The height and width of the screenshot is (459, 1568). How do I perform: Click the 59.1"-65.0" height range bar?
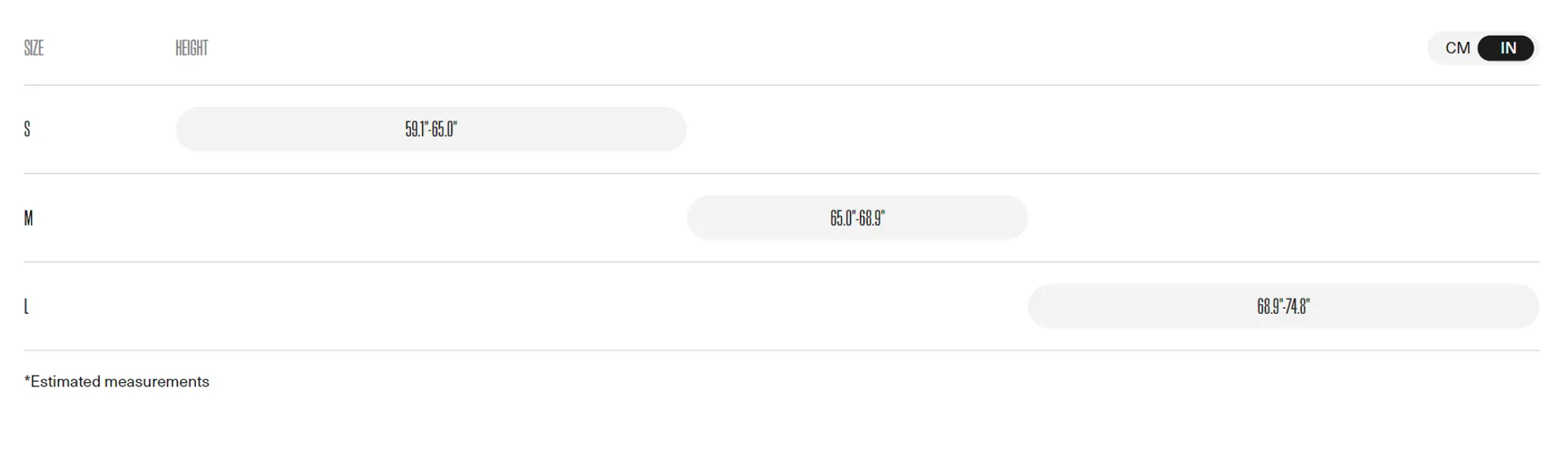(430, 129)
